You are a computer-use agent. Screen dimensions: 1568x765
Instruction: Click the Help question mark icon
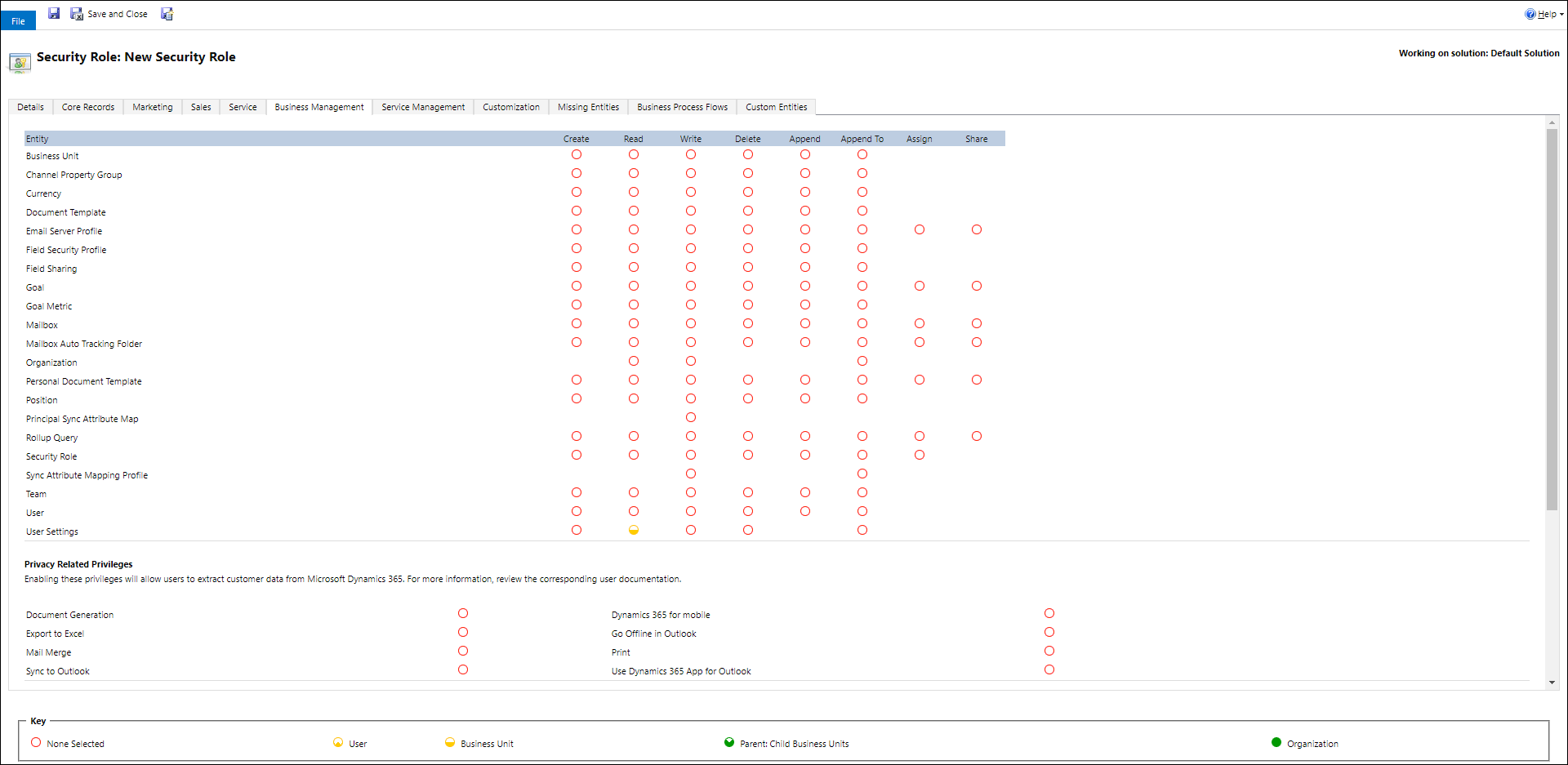click(1530, 14)
